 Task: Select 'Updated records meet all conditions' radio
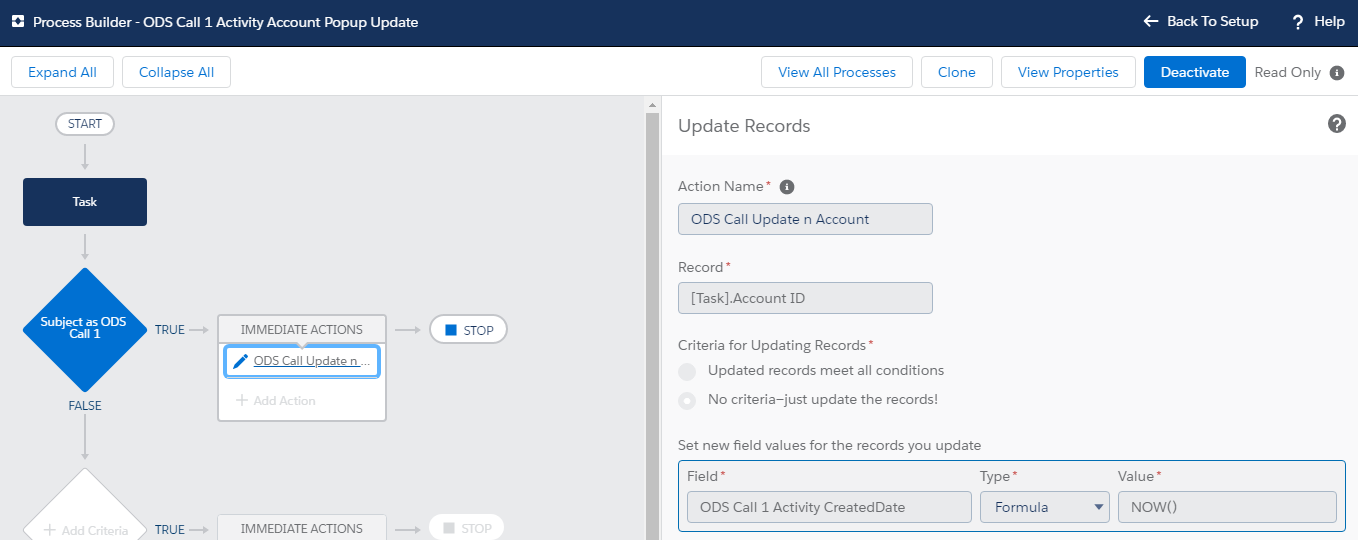[x=687, y=372]
